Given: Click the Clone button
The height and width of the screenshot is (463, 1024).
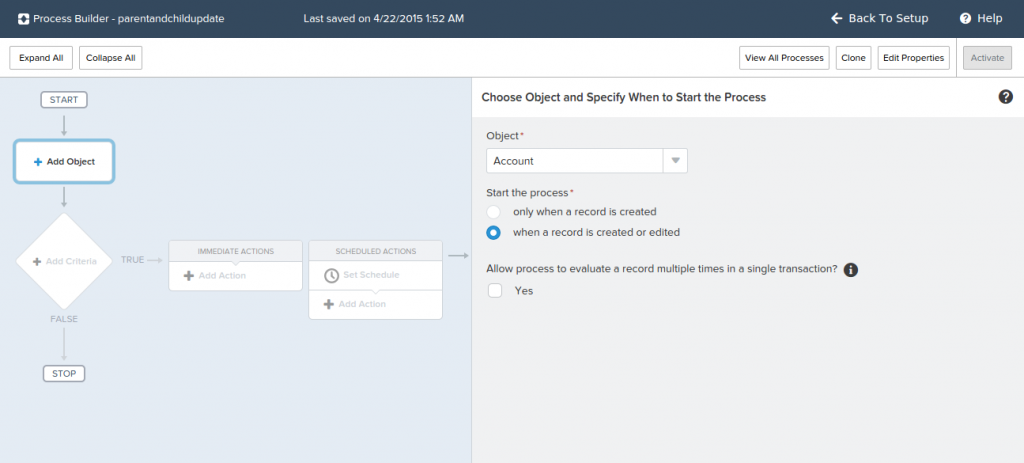Looking at the screenshot, I should coord(853,57).
